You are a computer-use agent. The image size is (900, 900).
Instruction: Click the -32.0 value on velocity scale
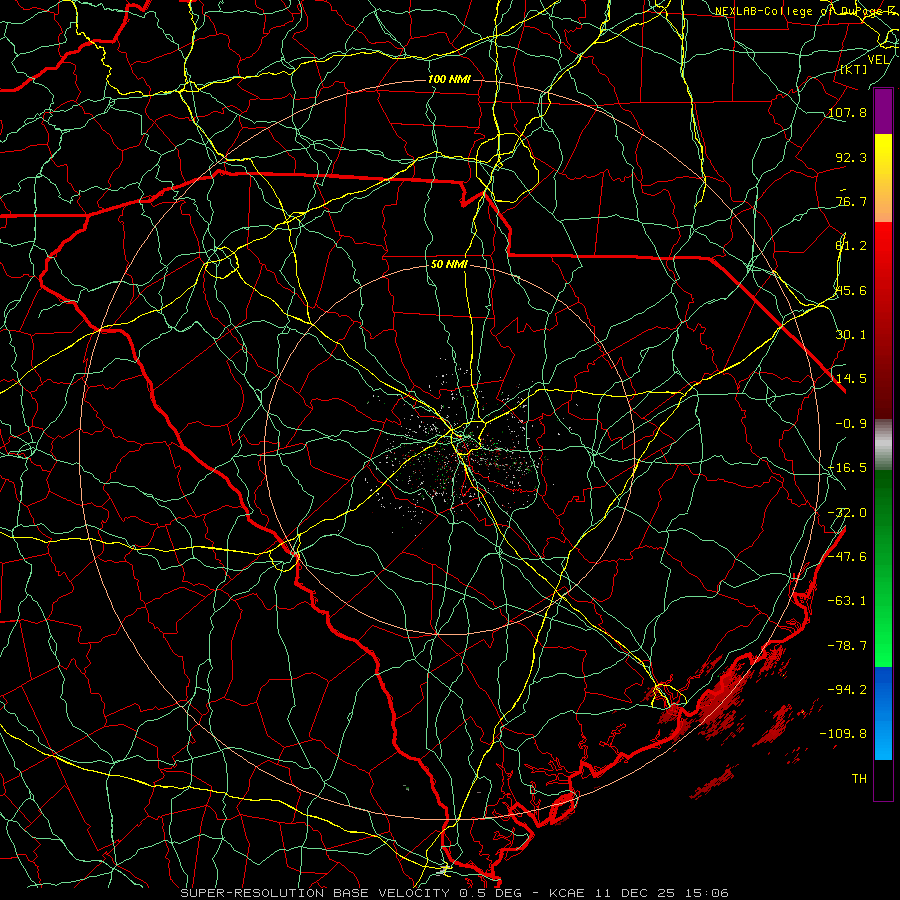(x=847, y=513)
